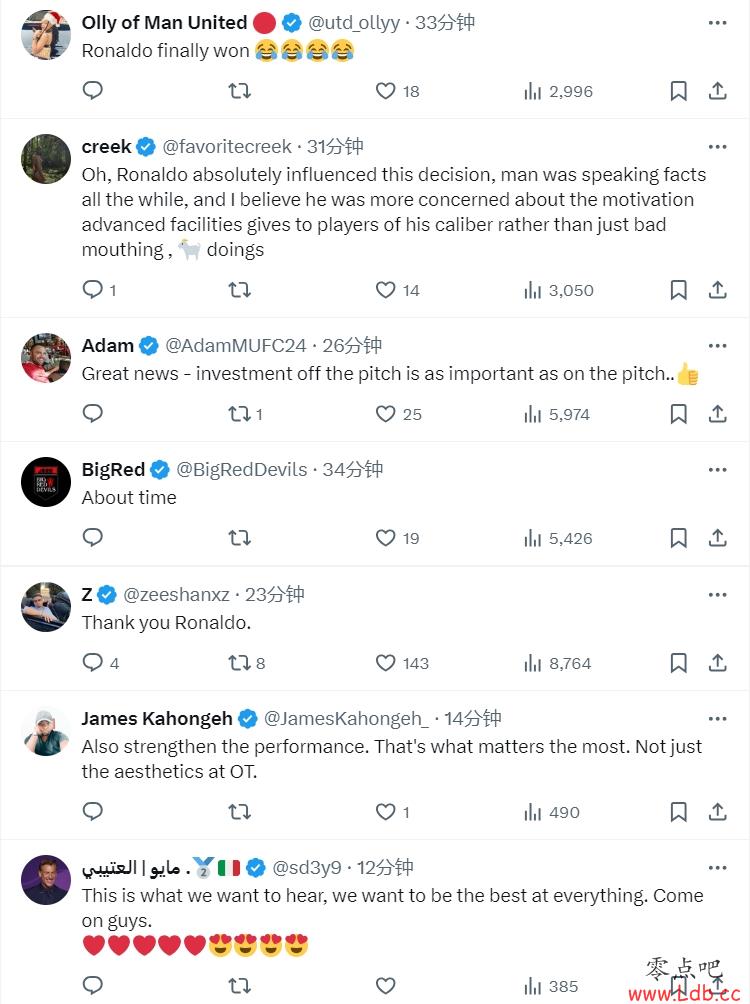The image size is (750, 1004).
Task: Open more options for Olly's tweet
Action: click(717, 23)
